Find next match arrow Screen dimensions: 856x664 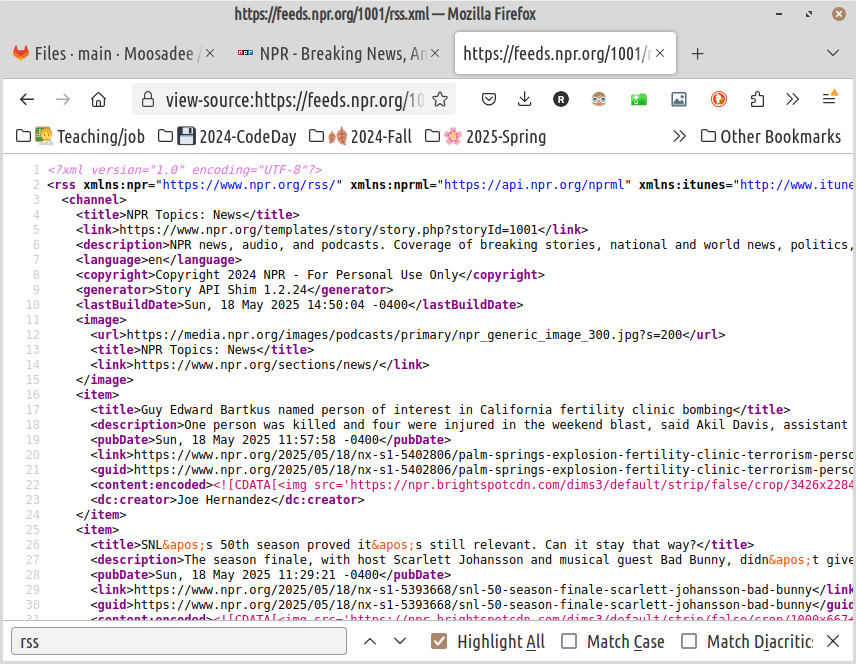400,642
